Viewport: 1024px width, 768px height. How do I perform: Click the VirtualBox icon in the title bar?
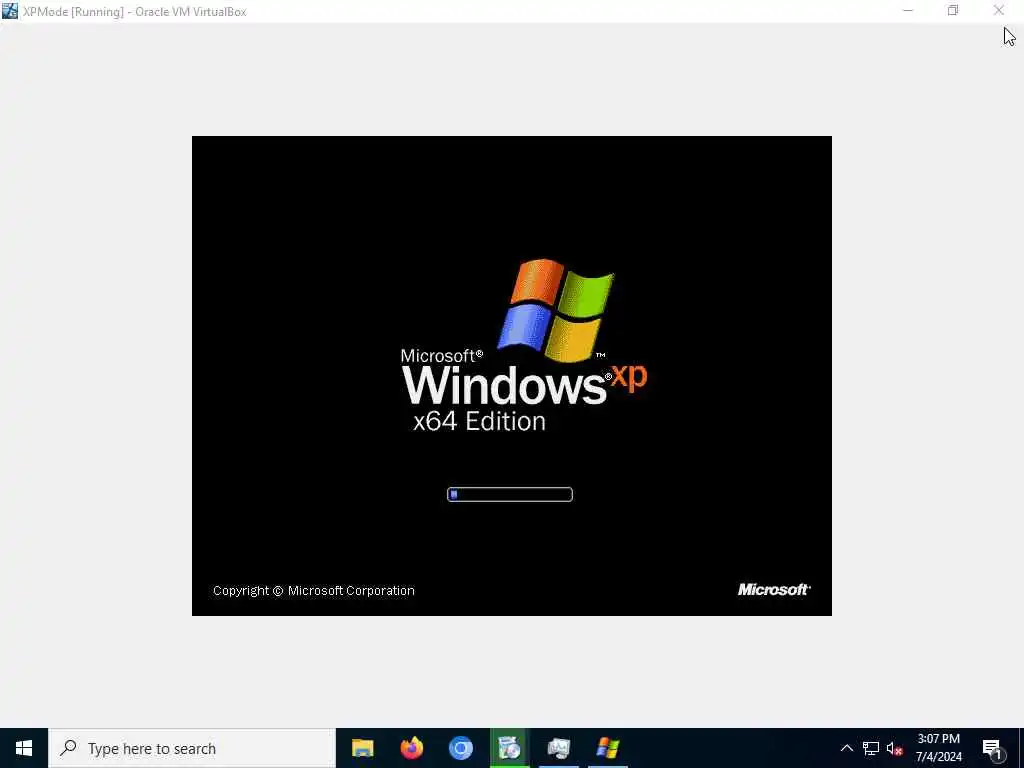click(x=10, y=11)
